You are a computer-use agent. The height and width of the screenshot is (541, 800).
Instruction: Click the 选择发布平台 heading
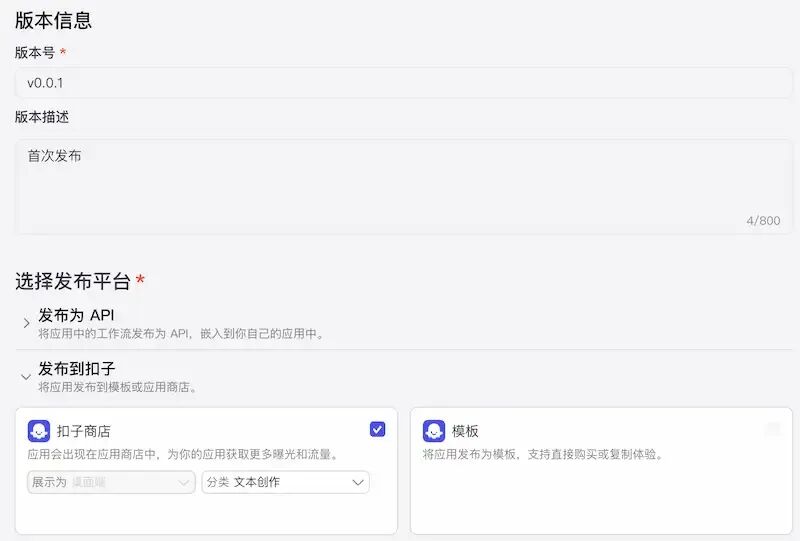[73, 281]
